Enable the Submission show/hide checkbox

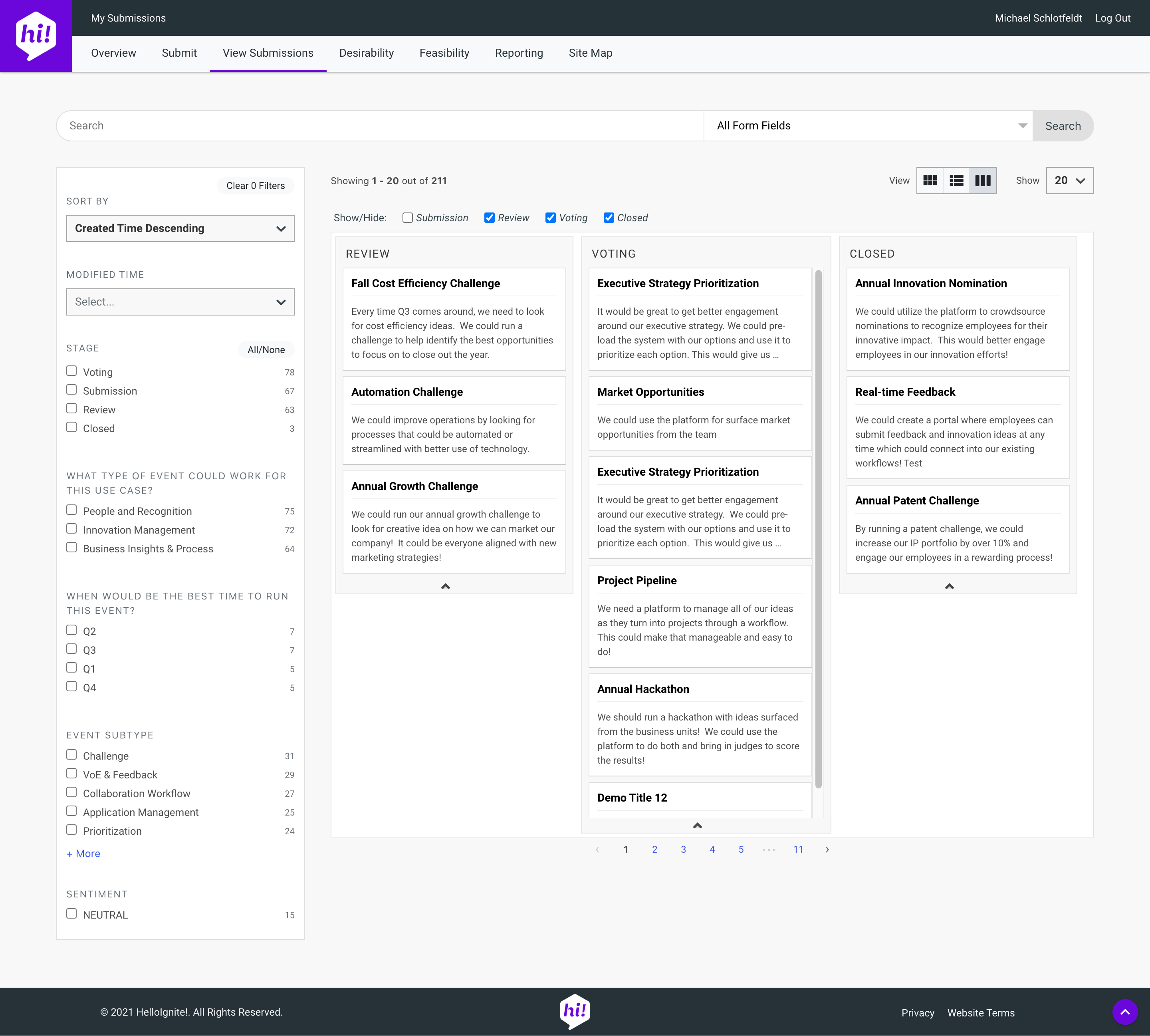click(407, 217)
